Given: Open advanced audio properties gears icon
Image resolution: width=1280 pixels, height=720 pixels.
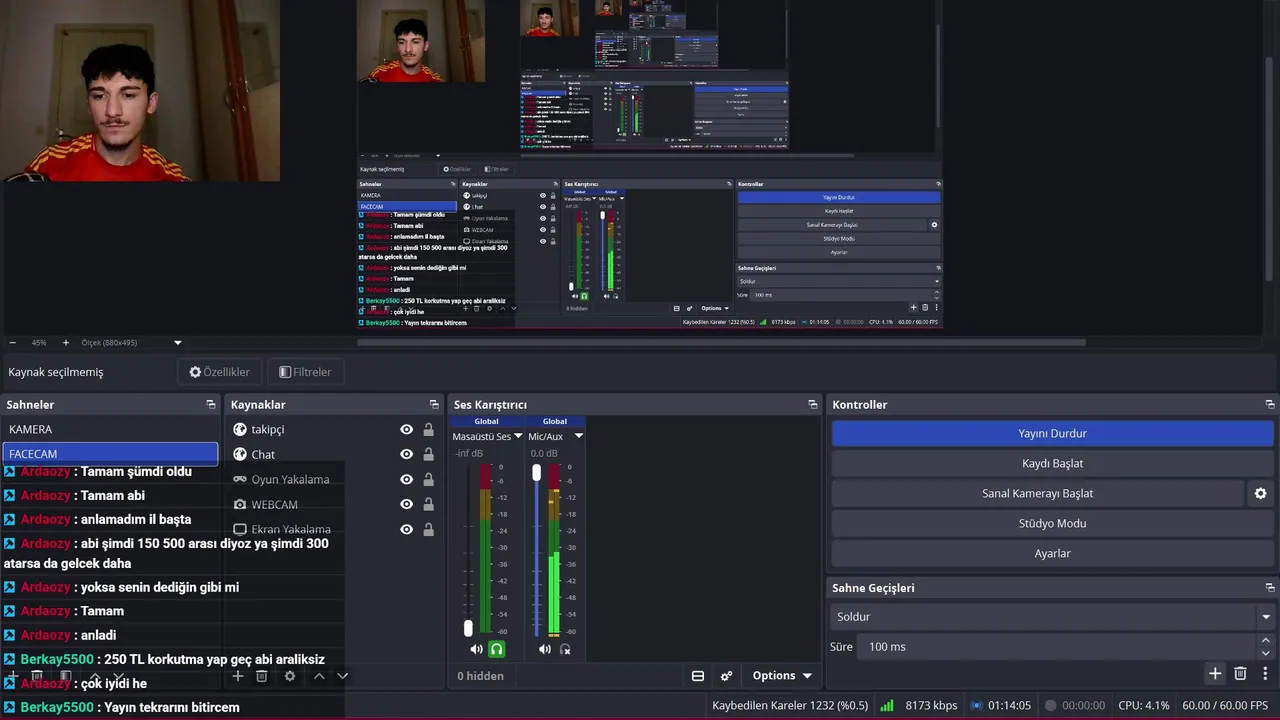Looking at the screenshot, I should pos(727,676).
